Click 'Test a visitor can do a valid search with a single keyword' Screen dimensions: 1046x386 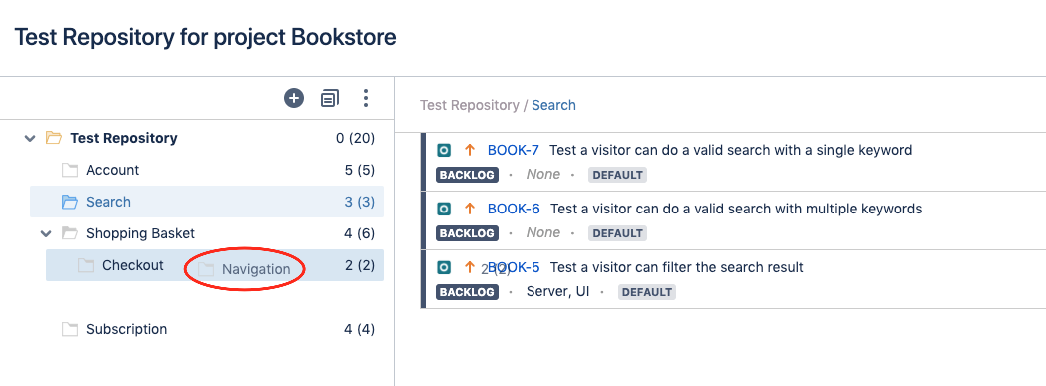[730, 151]
